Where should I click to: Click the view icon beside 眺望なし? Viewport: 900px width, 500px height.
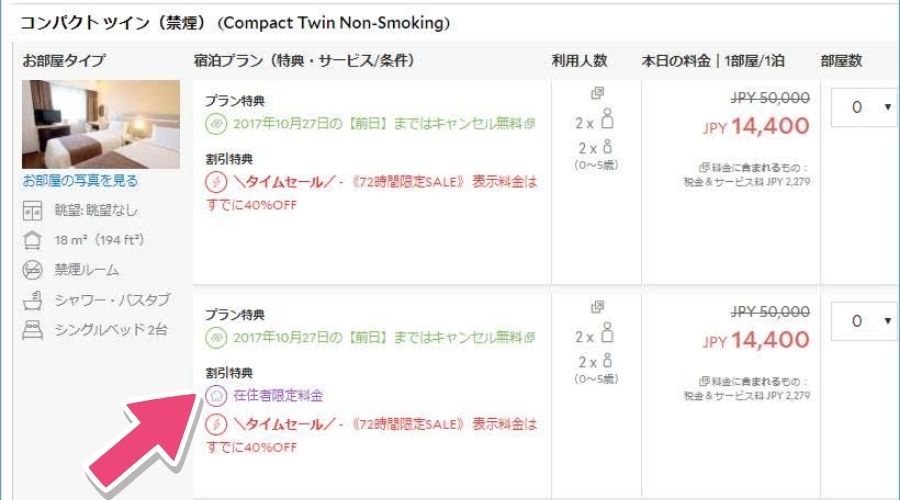click(x=31, y=211)
